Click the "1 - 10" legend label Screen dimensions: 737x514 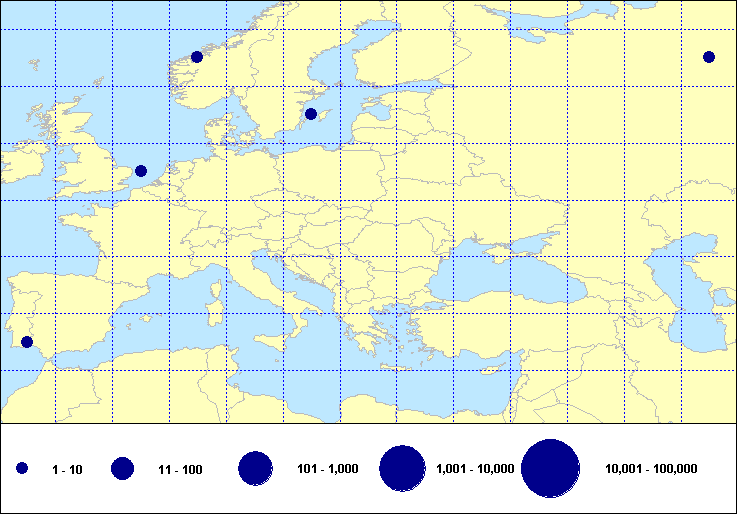(x=68, y=469)
